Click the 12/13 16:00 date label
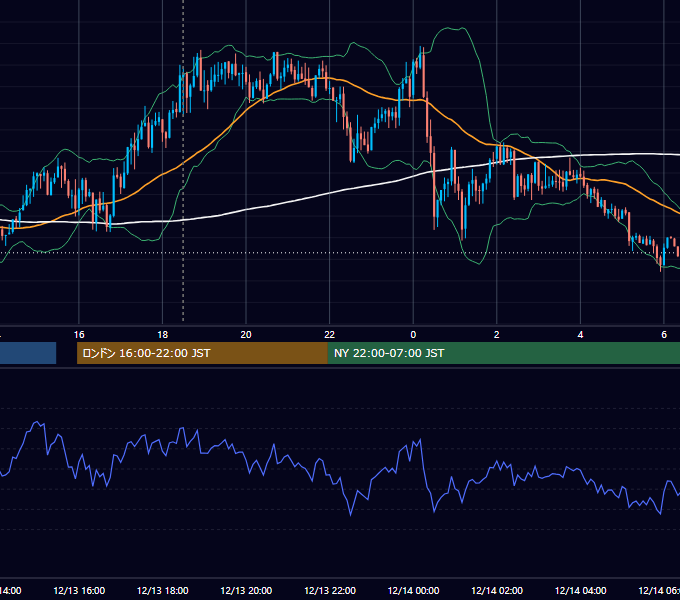The image size is (680, 600). tap(79, 590)
